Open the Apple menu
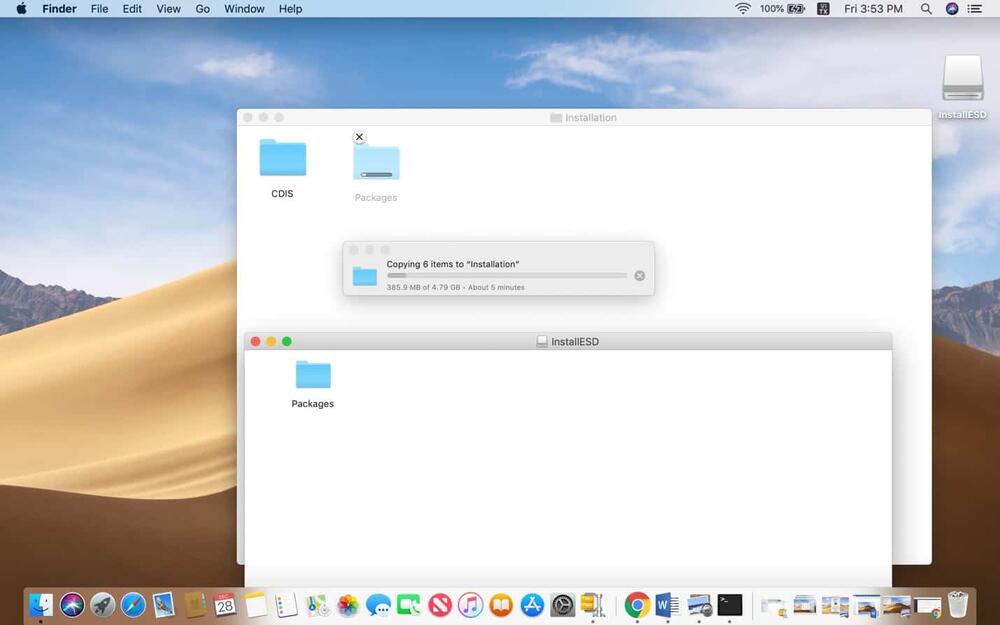 tap(21, 9)
